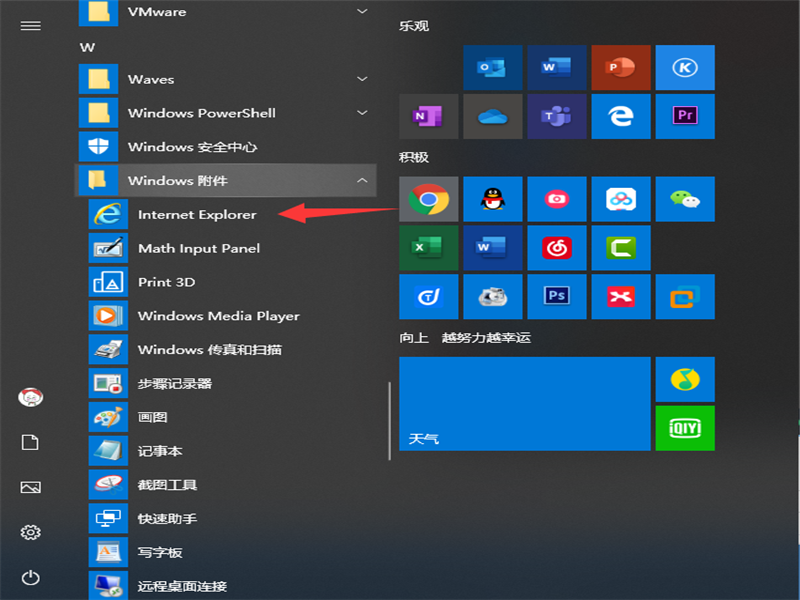800x600 pixels.
Task: Launch WeChat from the tiles
Action: pos(685,198)
